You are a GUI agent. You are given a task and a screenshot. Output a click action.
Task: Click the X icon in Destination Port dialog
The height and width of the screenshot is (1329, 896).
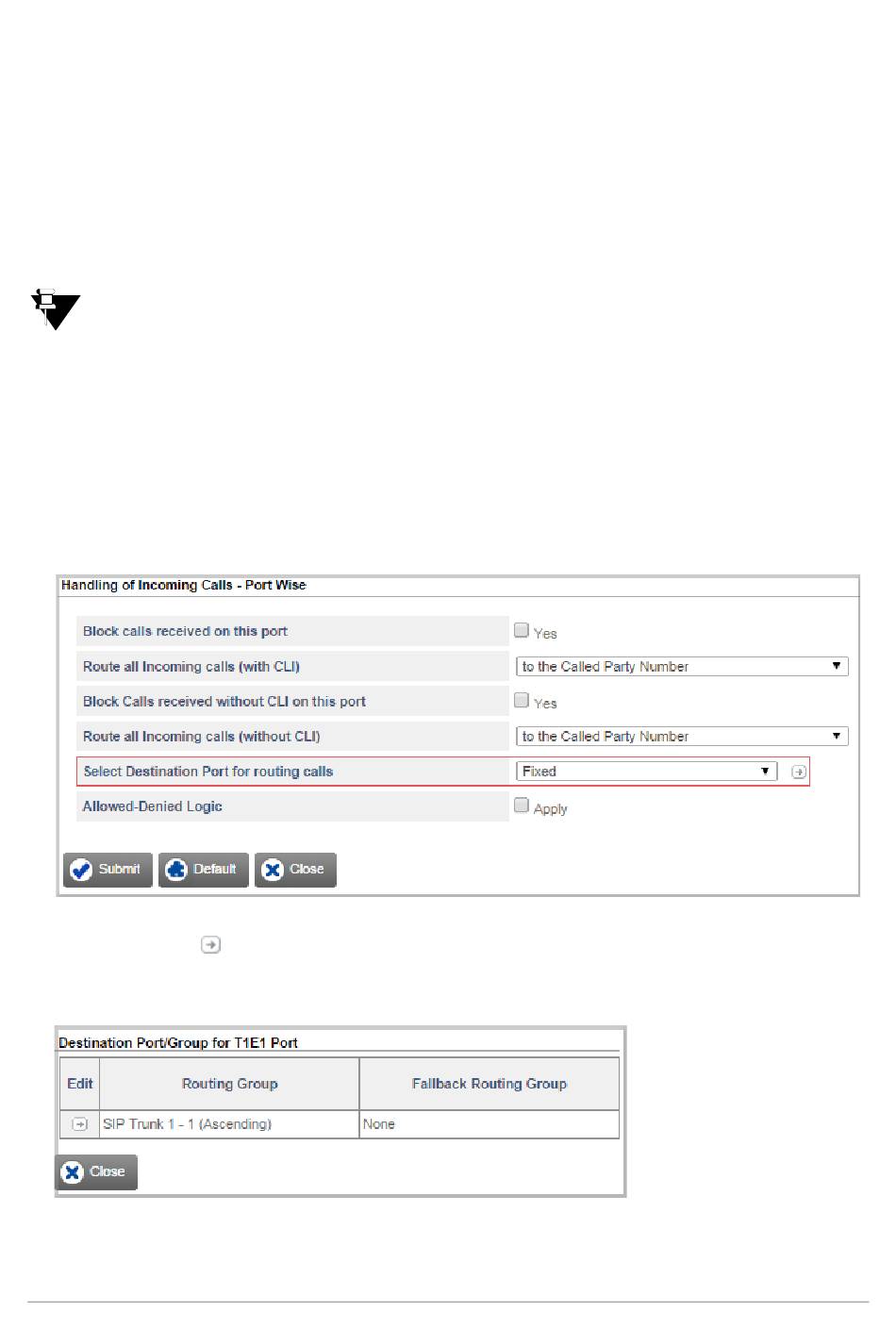pyautogui.click(x=73, y=1172)
